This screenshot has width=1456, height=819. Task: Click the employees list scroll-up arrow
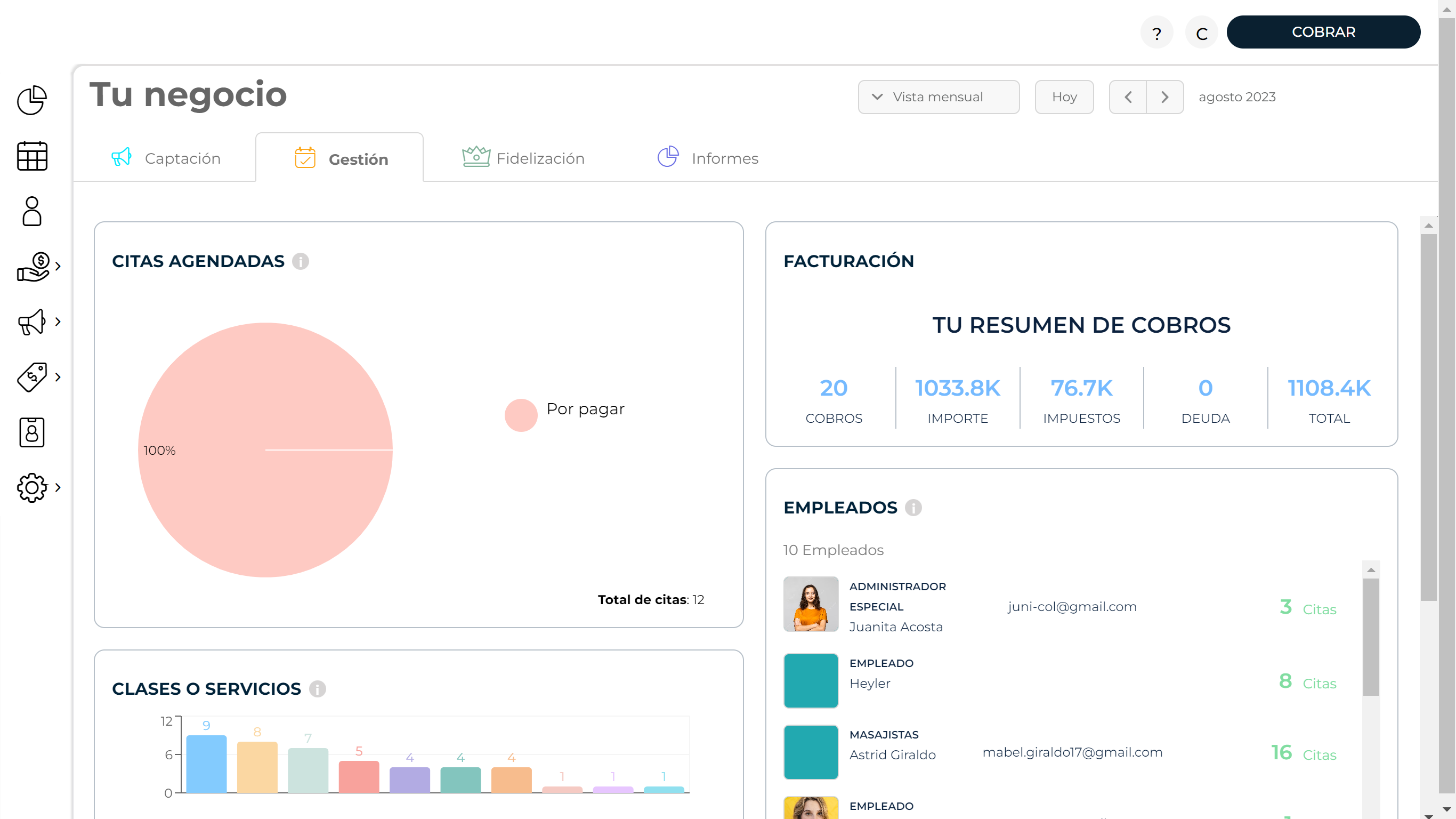pyautogui.click(x=1371, y=569)
